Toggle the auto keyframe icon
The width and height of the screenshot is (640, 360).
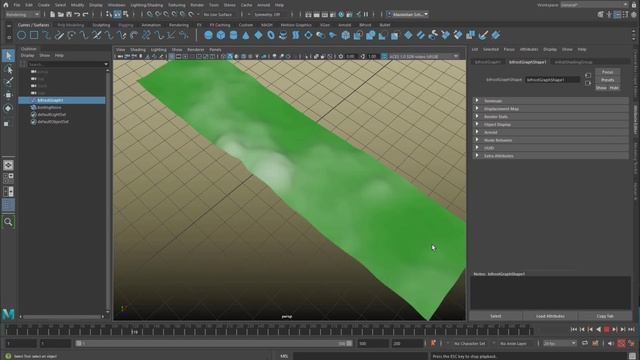point(621,343)
